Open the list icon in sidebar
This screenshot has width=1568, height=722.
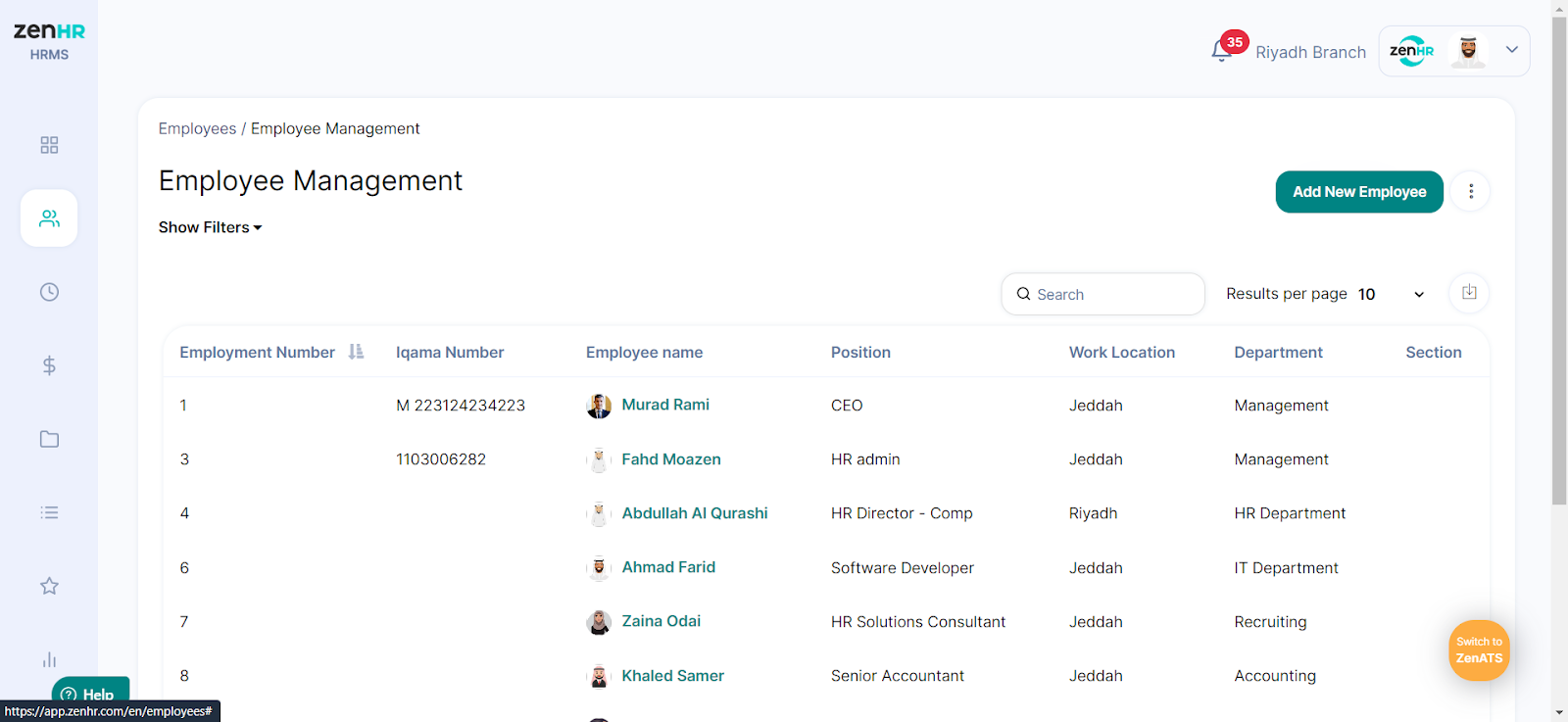coord(49,512)
